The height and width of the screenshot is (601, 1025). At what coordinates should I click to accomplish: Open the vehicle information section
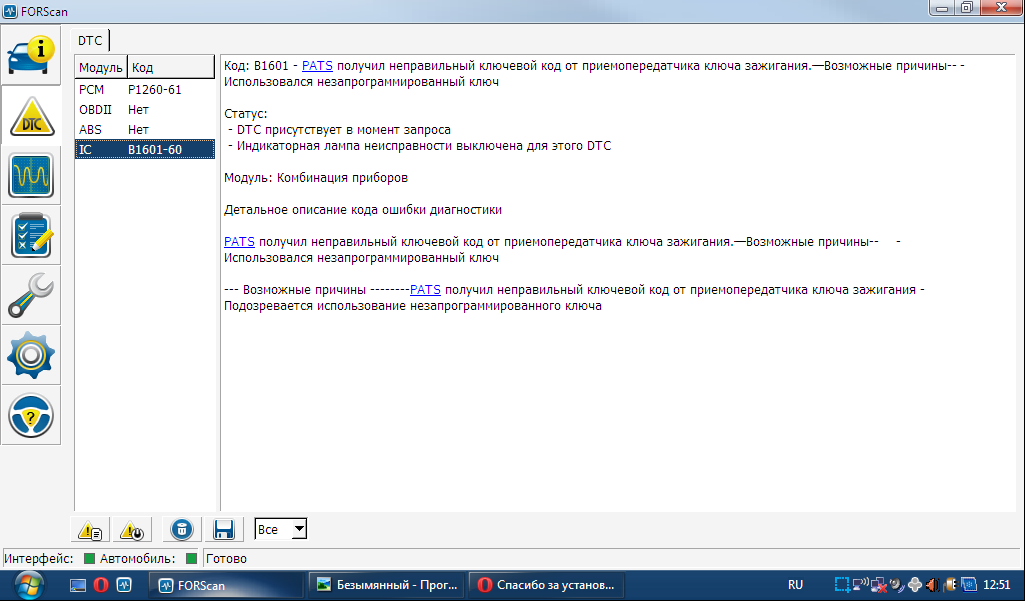(31, 54)
